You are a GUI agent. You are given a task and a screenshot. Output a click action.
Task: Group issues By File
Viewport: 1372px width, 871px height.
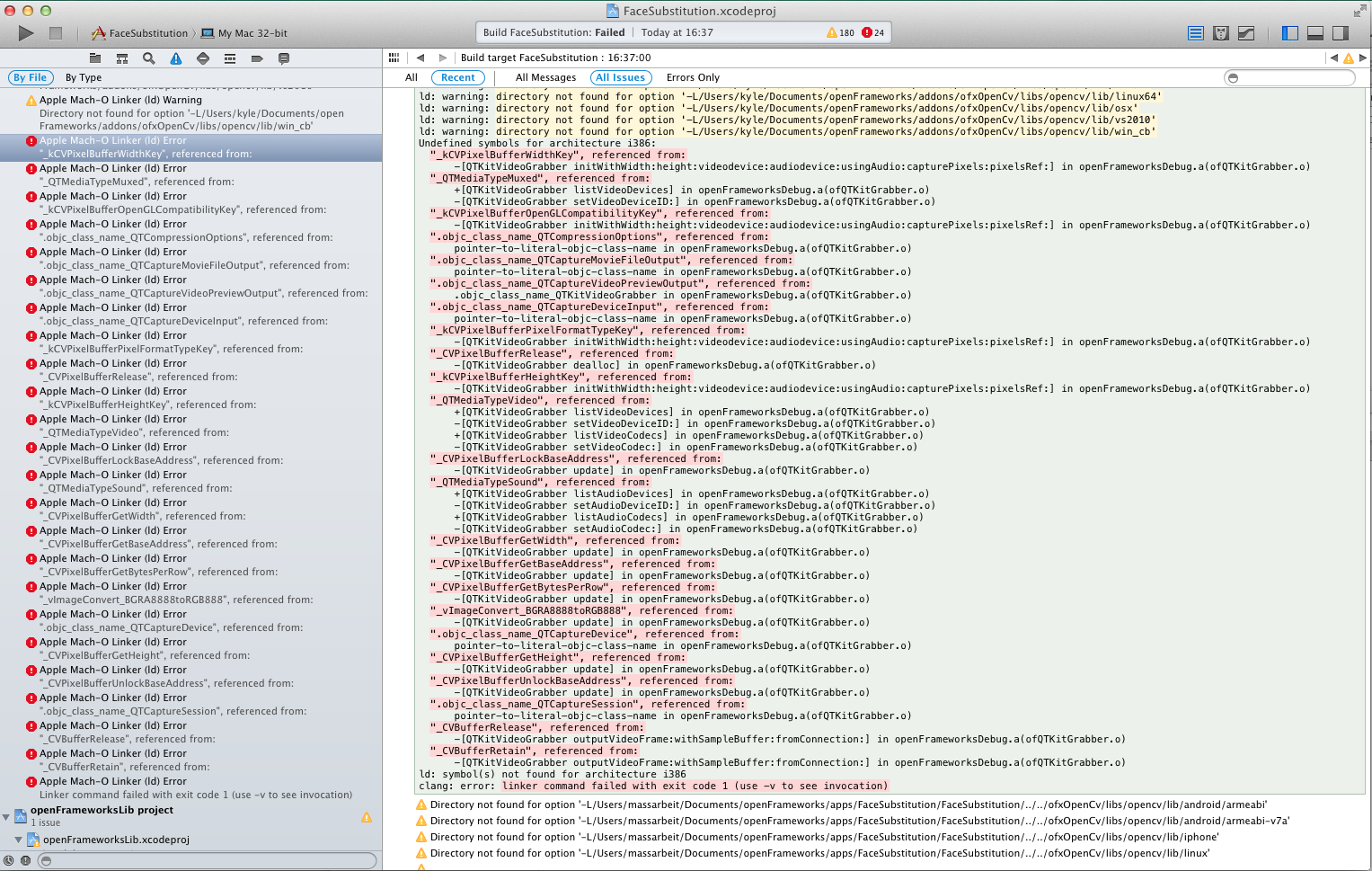click(x=30, y=77)
